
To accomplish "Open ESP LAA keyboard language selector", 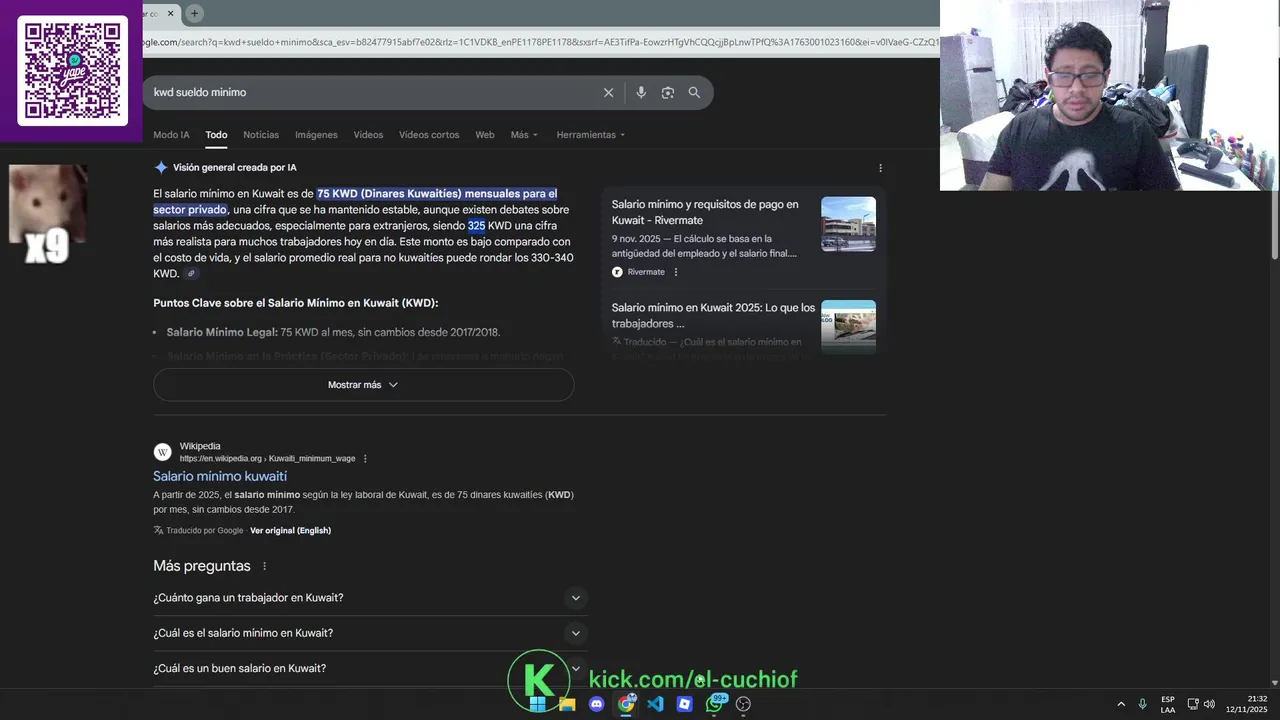I will [1168, 704].
